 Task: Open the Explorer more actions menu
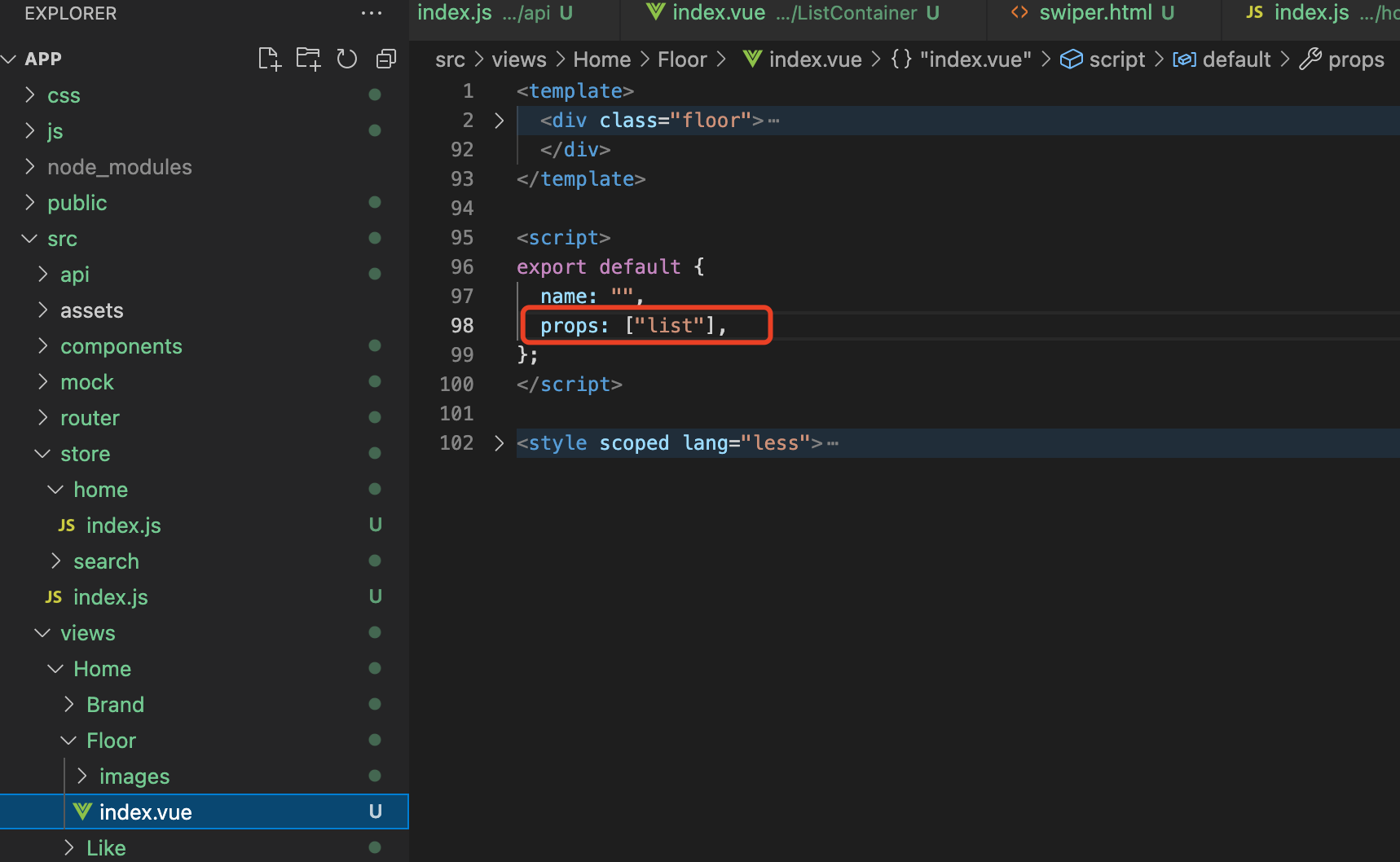(x=372, y=13)
